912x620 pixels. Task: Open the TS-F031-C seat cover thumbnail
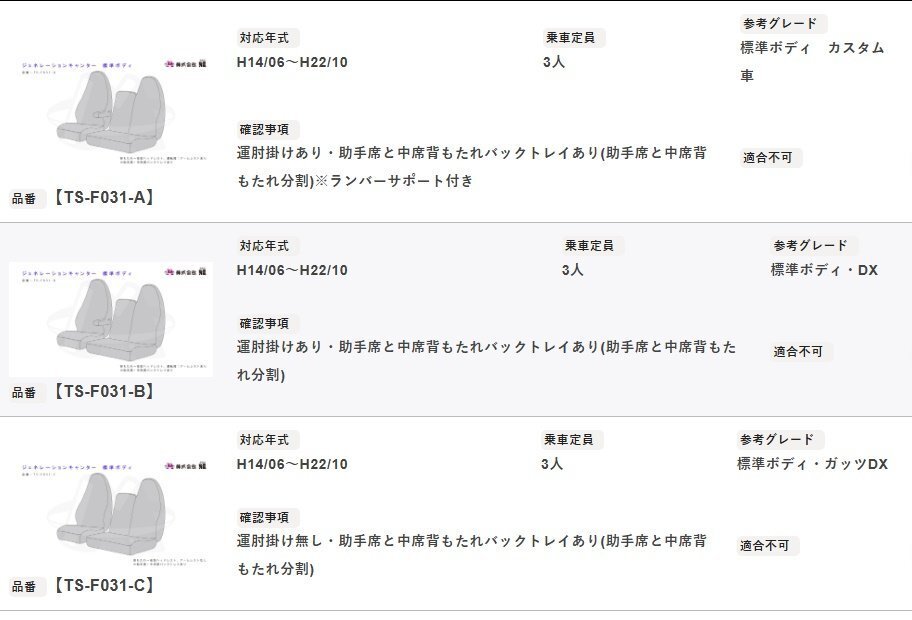tap(112, 512)
